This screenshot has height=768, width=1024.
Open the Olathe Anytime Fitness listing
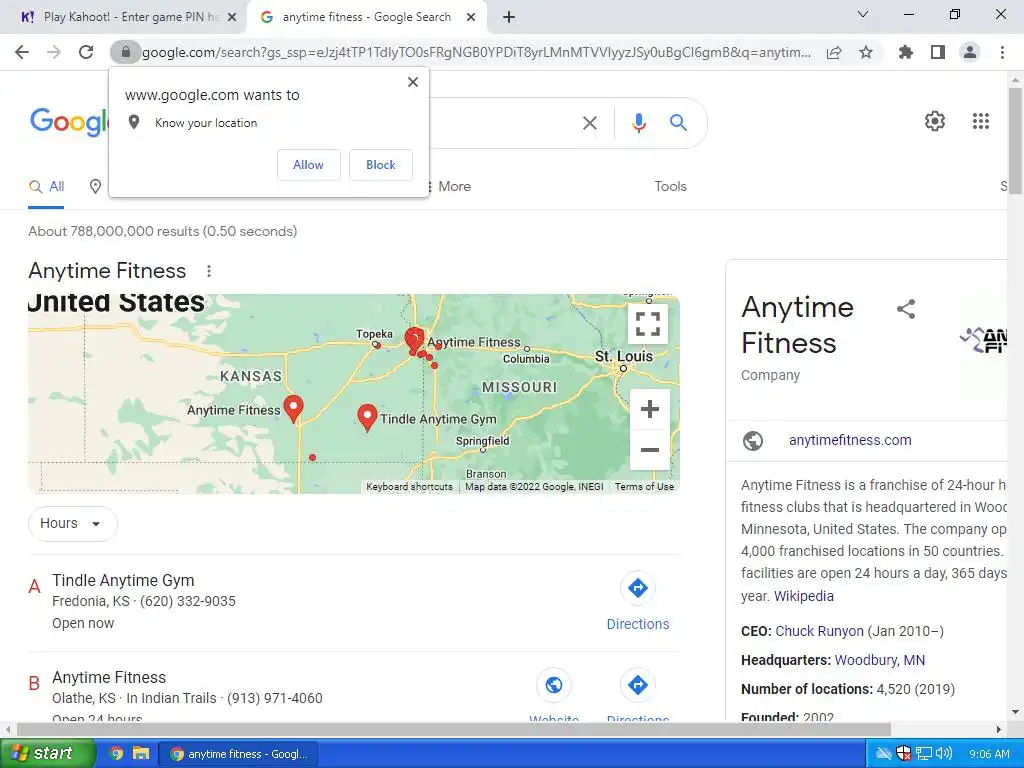[x=109, y=678]
